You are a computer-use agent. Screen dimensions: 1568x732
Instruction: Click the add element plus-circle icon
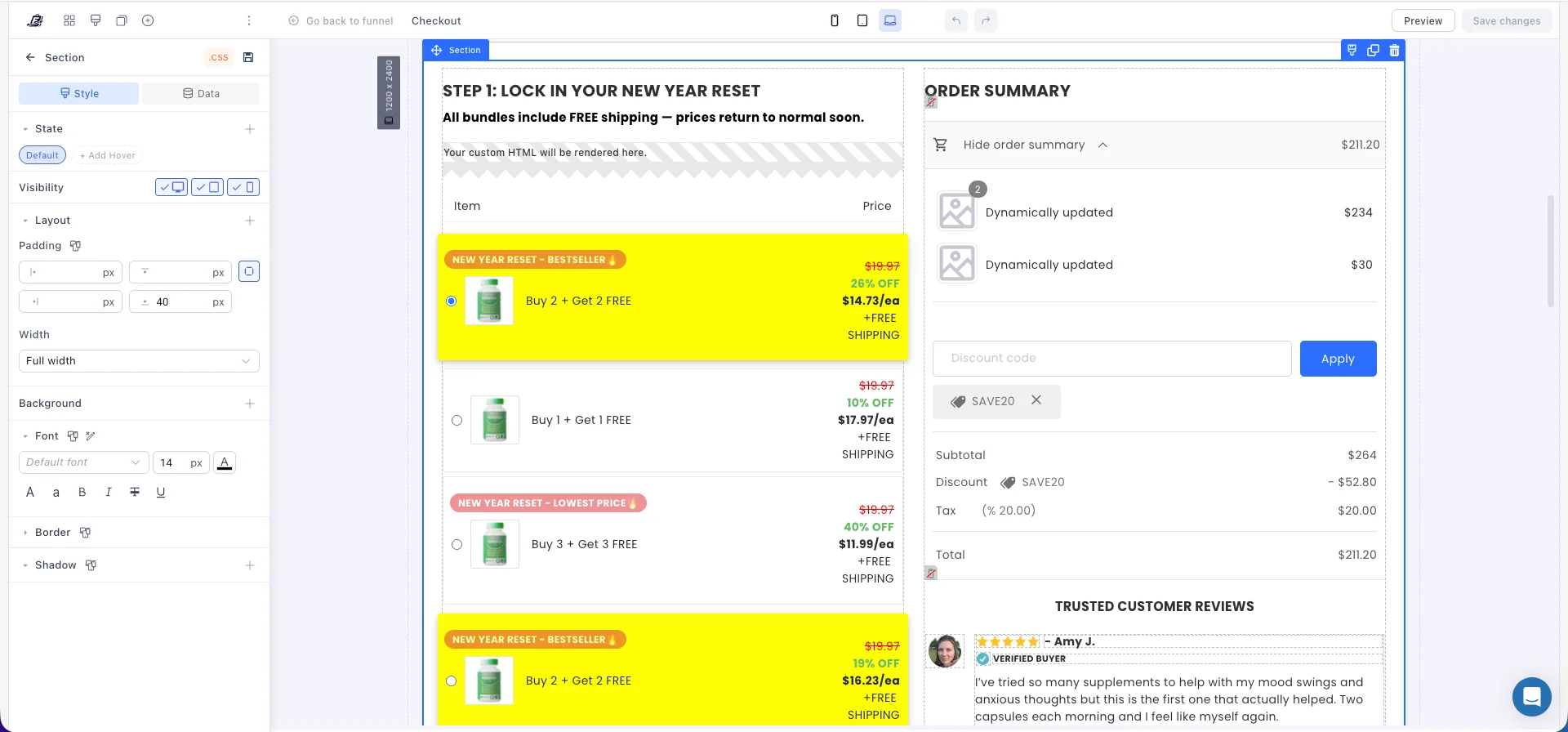click(x=148, y=20)
